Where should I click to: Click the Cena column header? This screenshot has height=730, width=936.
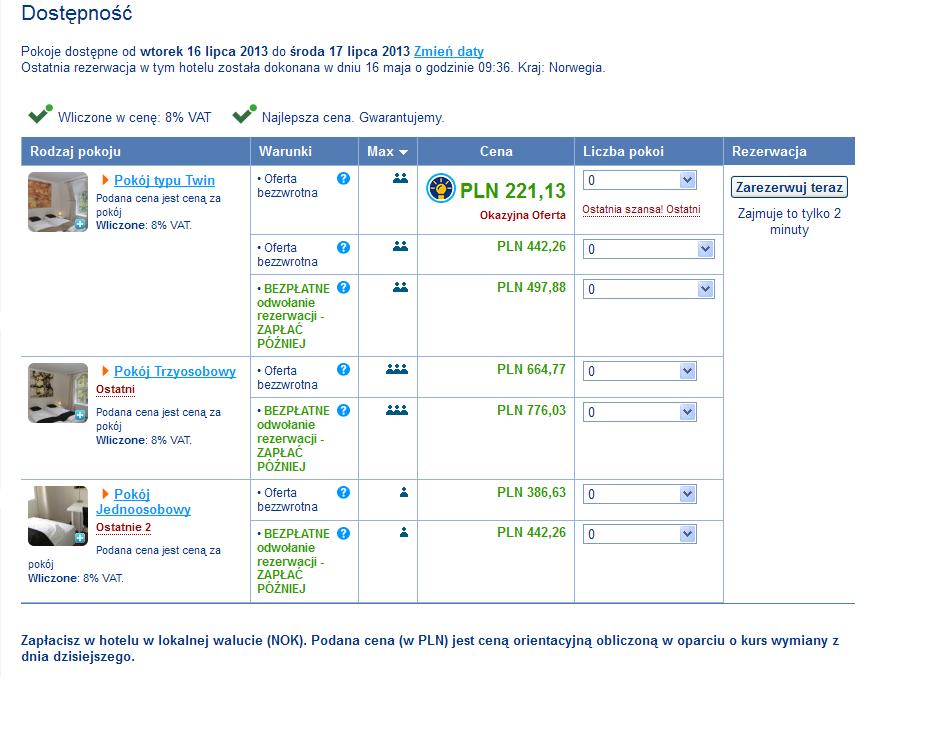tap(496, 152)
